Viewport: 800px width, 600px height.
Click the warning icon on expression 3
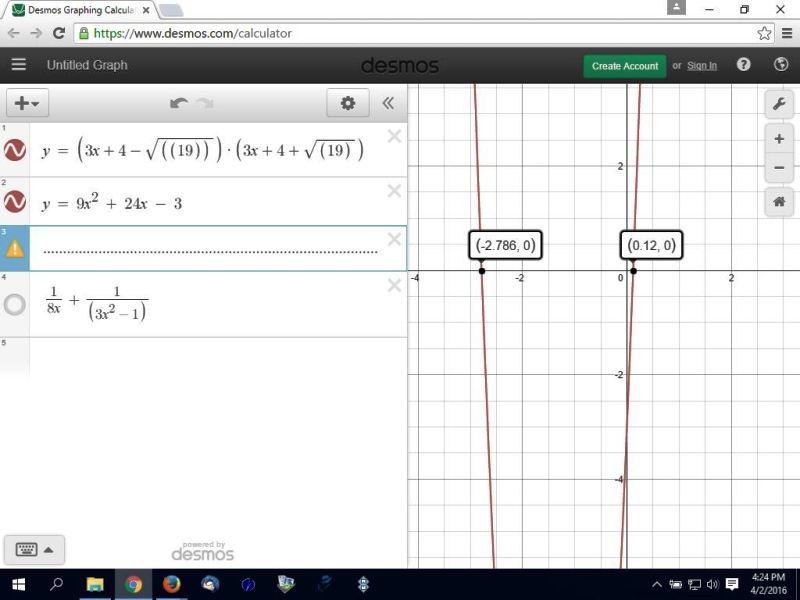[15, 249]
